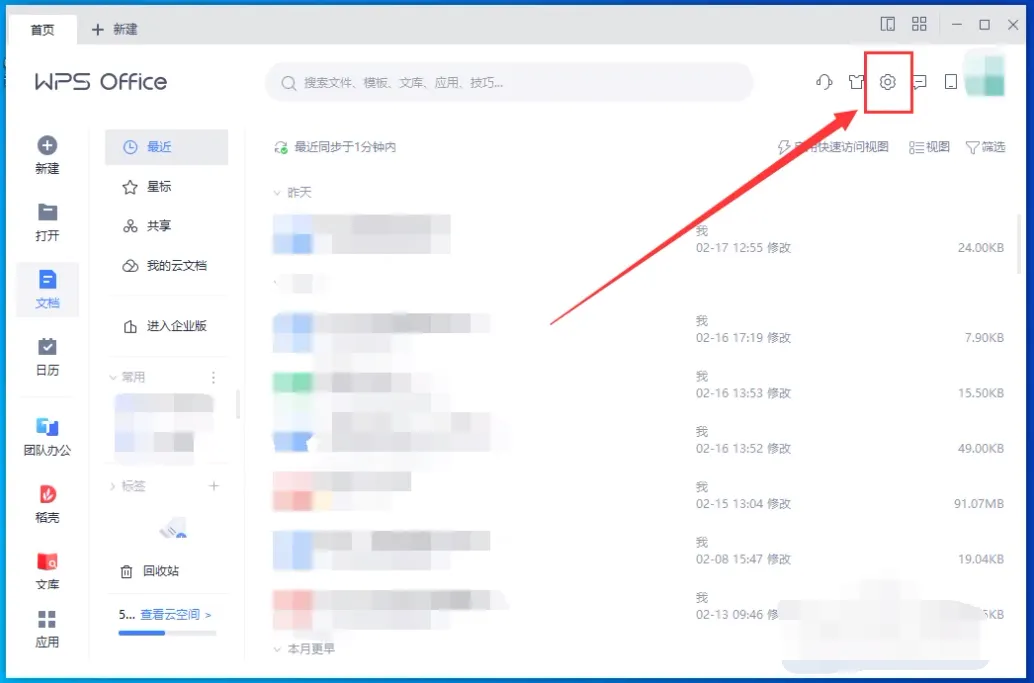Screen dimensions: 1034x683
Task: Click the 91.07MB size text
Action: click(979, 504)
